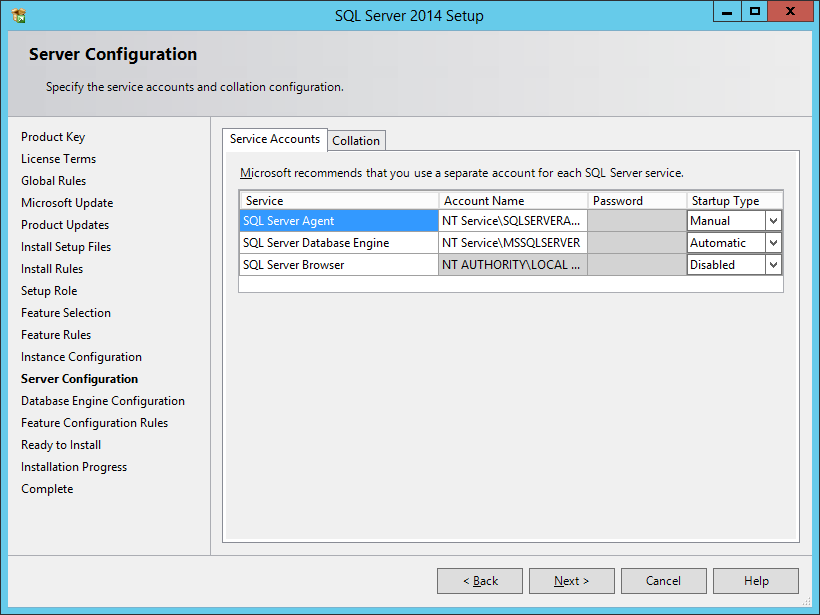
Task: Maximize the setup window
Action: tap(755, 11)
